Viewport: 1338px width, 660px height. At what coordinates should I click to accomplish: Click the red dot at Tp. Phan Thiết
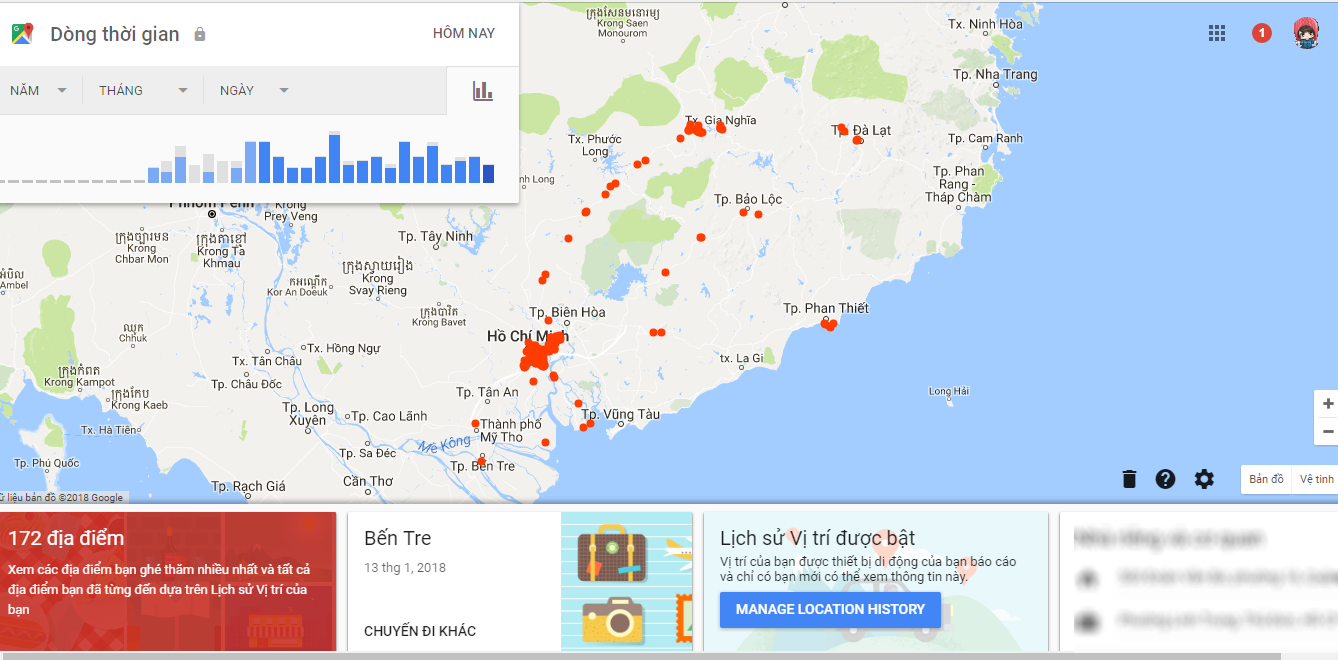pyautogui.click(x=828, y=324)
